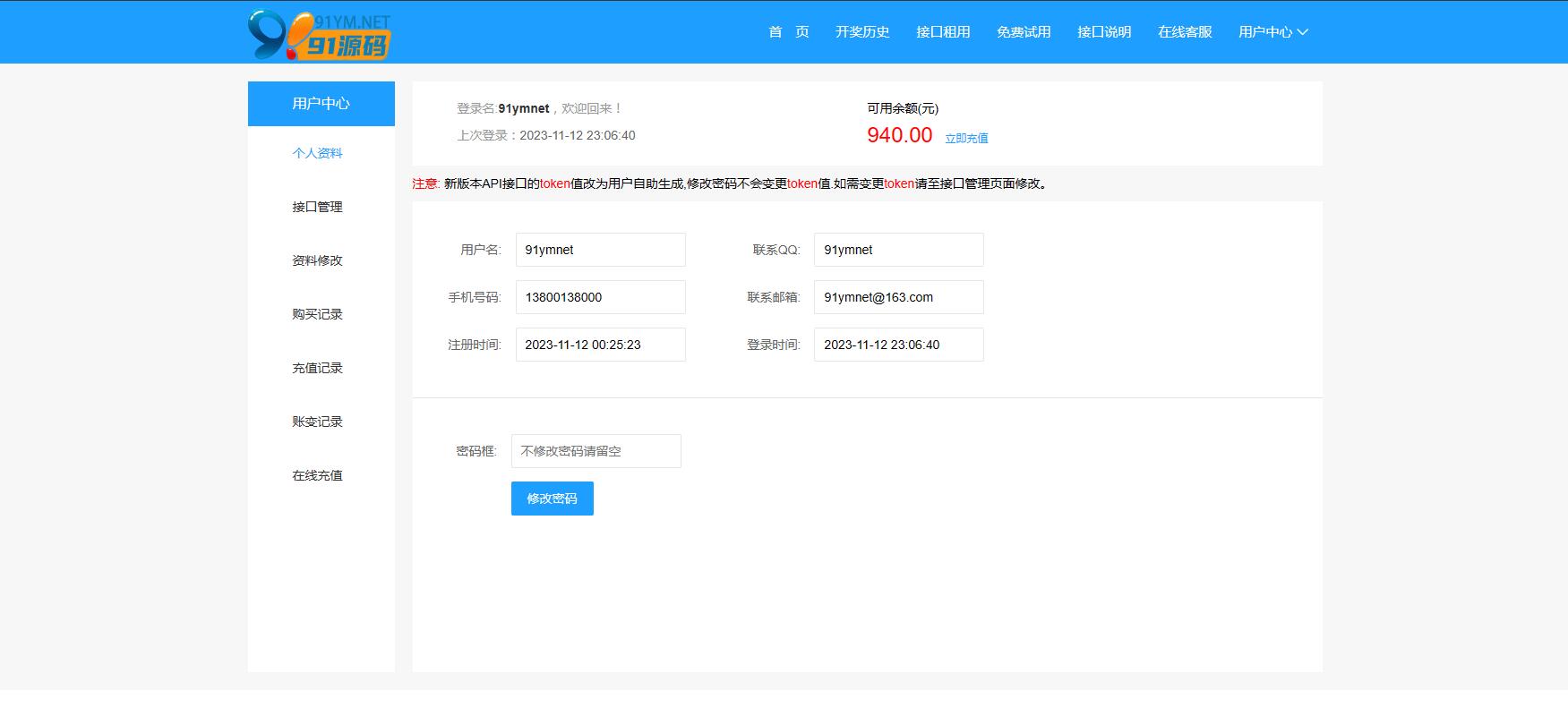Click the 修改密码 button
Viewport: 1568px width, 716px height.
pyautogui.click(x=553, y=499)
